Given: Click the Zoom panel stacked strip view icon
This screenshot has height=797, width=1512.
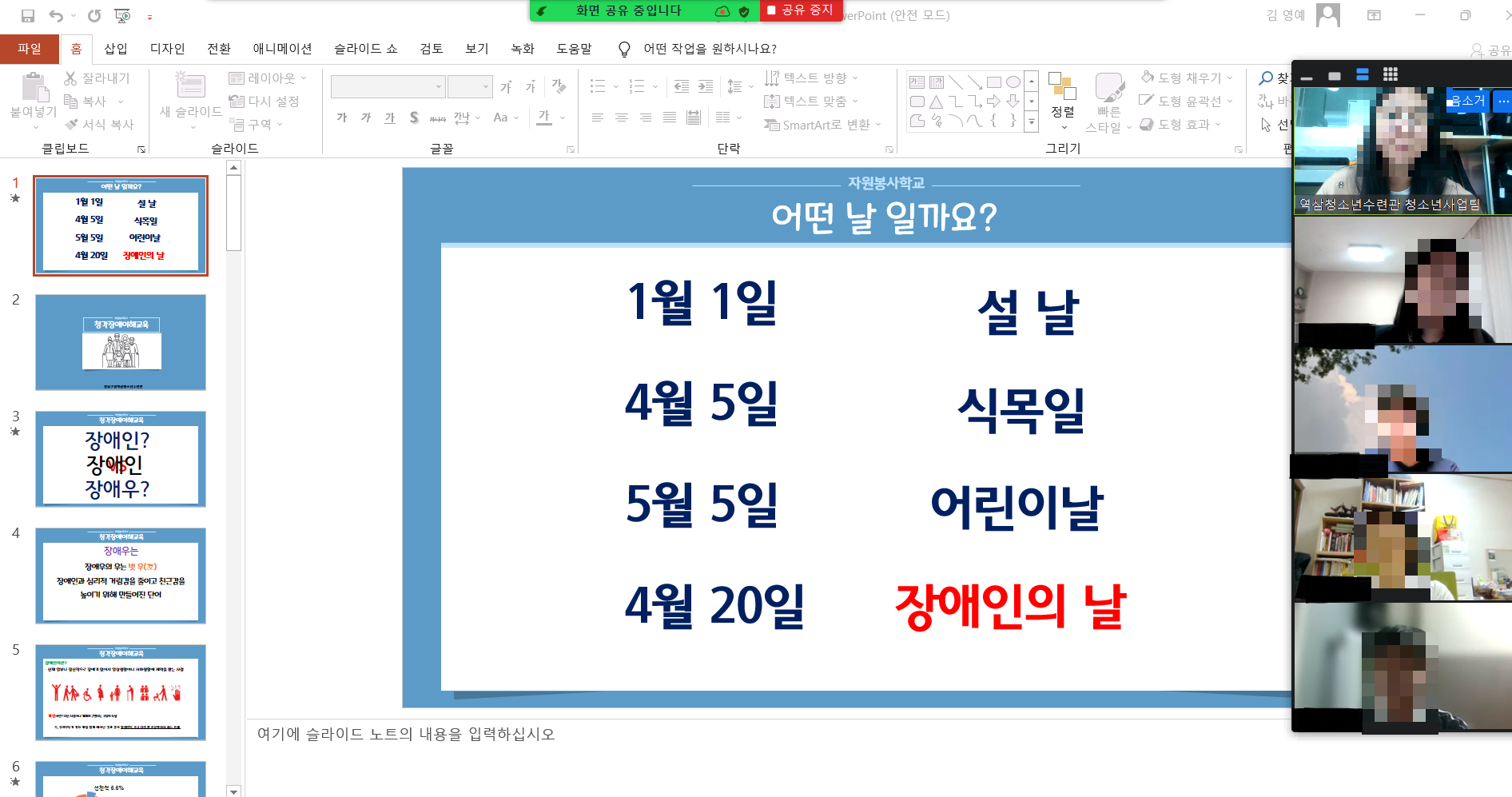Looking at the screenshot, I should (x=1363, y=74).
